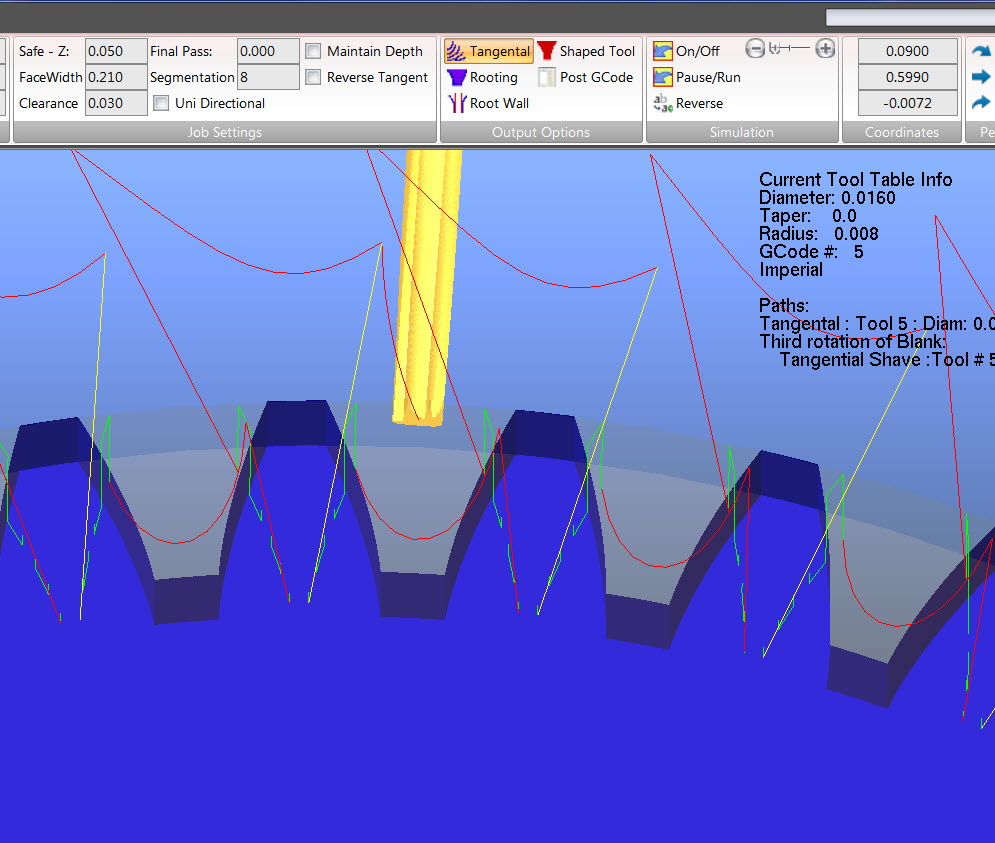
Task: Click the straight blue right-arrow icon
Action: point(981,77)
